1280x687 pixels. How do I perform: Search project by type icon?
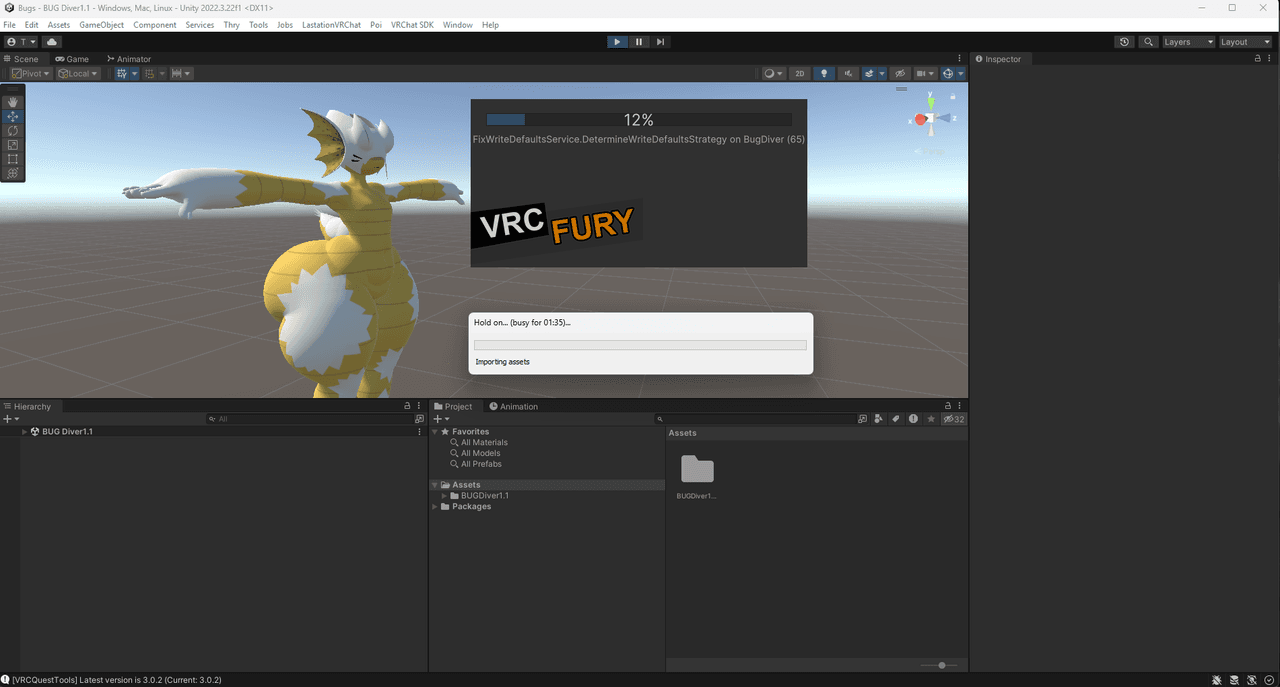click(x=879, y=419)
